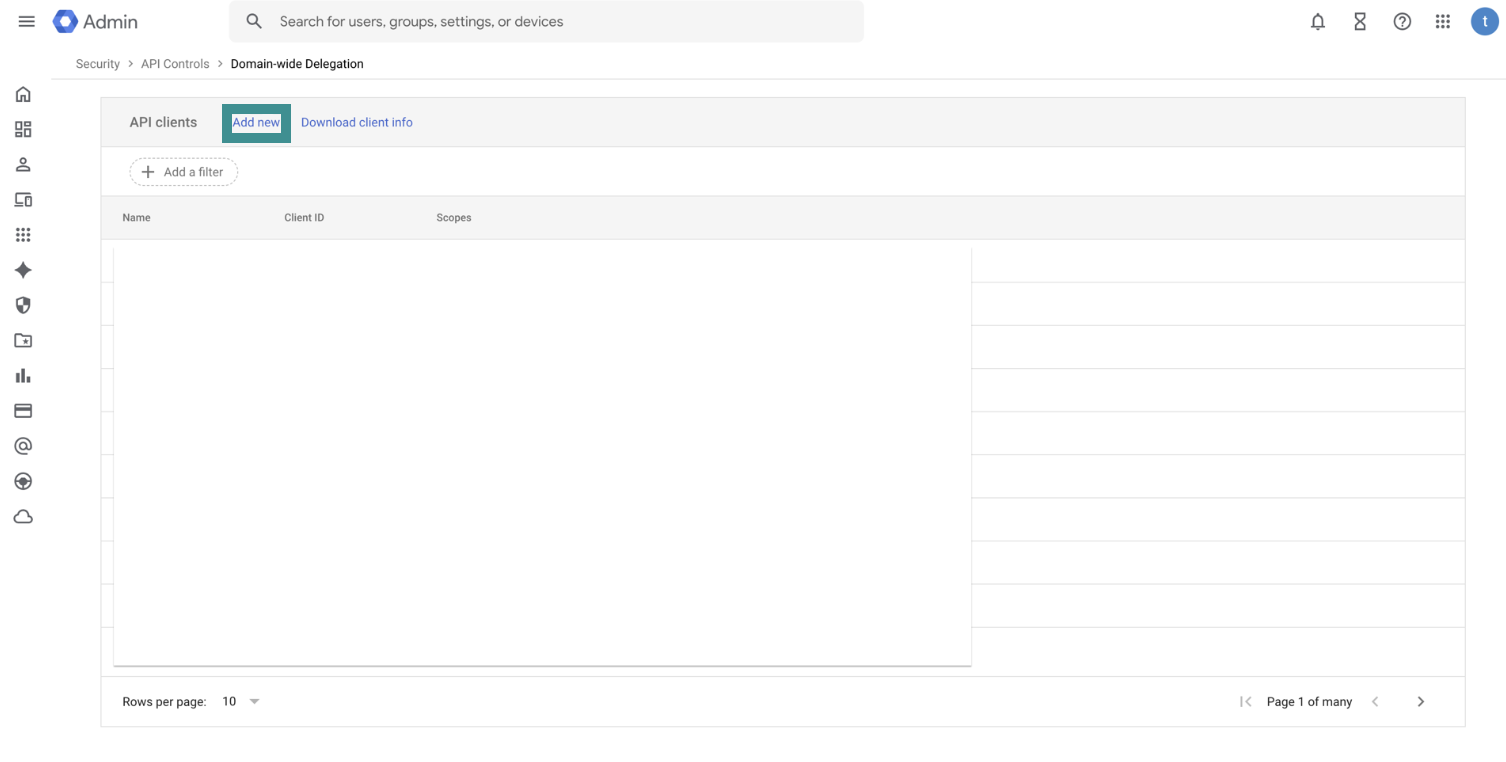
Task: Navigate to Security via the breadcrumb
Action: 97,63
